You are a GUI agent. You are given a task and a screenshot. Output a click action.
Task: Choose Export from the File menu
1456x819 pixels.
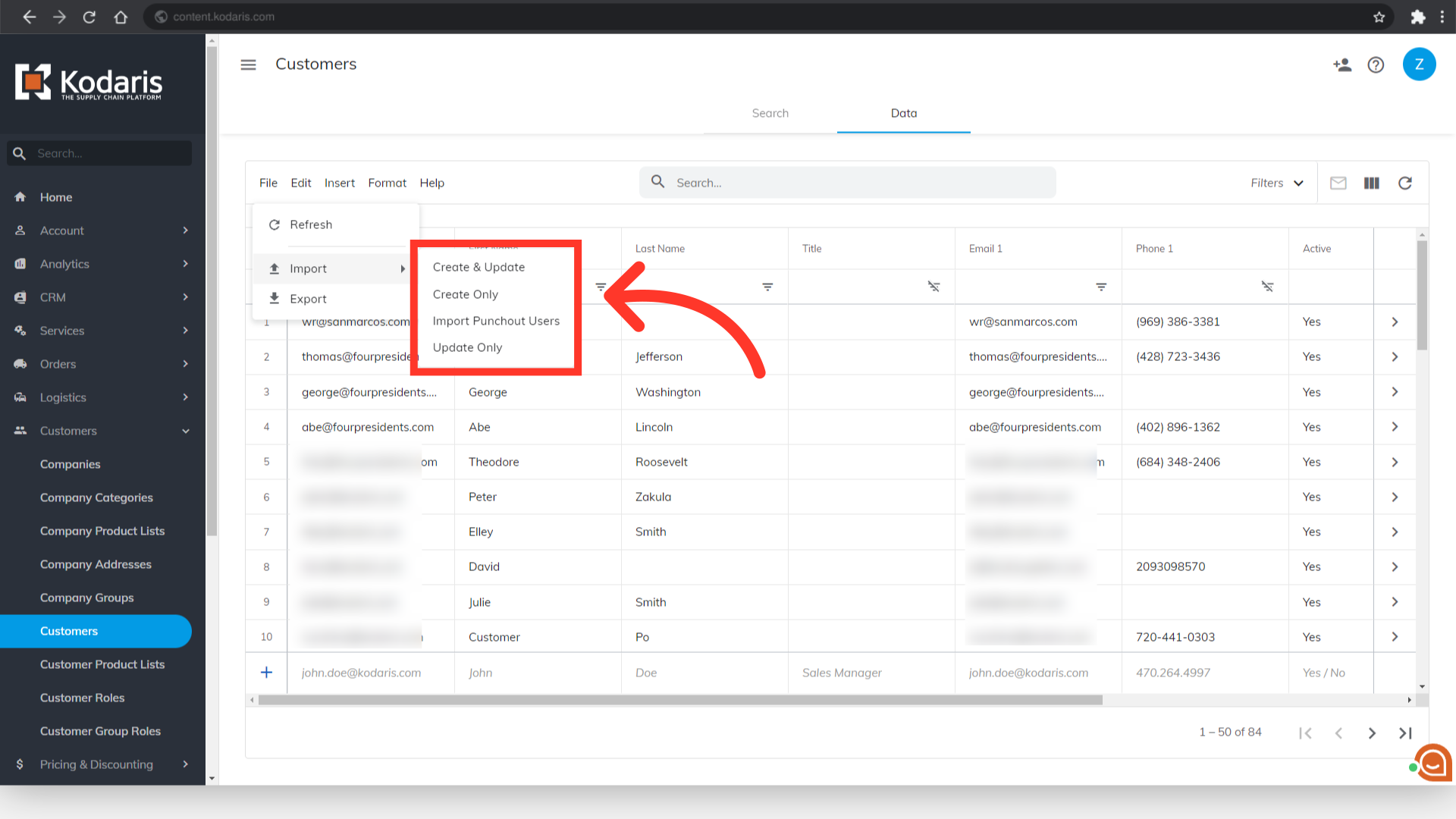pyautogui.click(x=308, y=299)
